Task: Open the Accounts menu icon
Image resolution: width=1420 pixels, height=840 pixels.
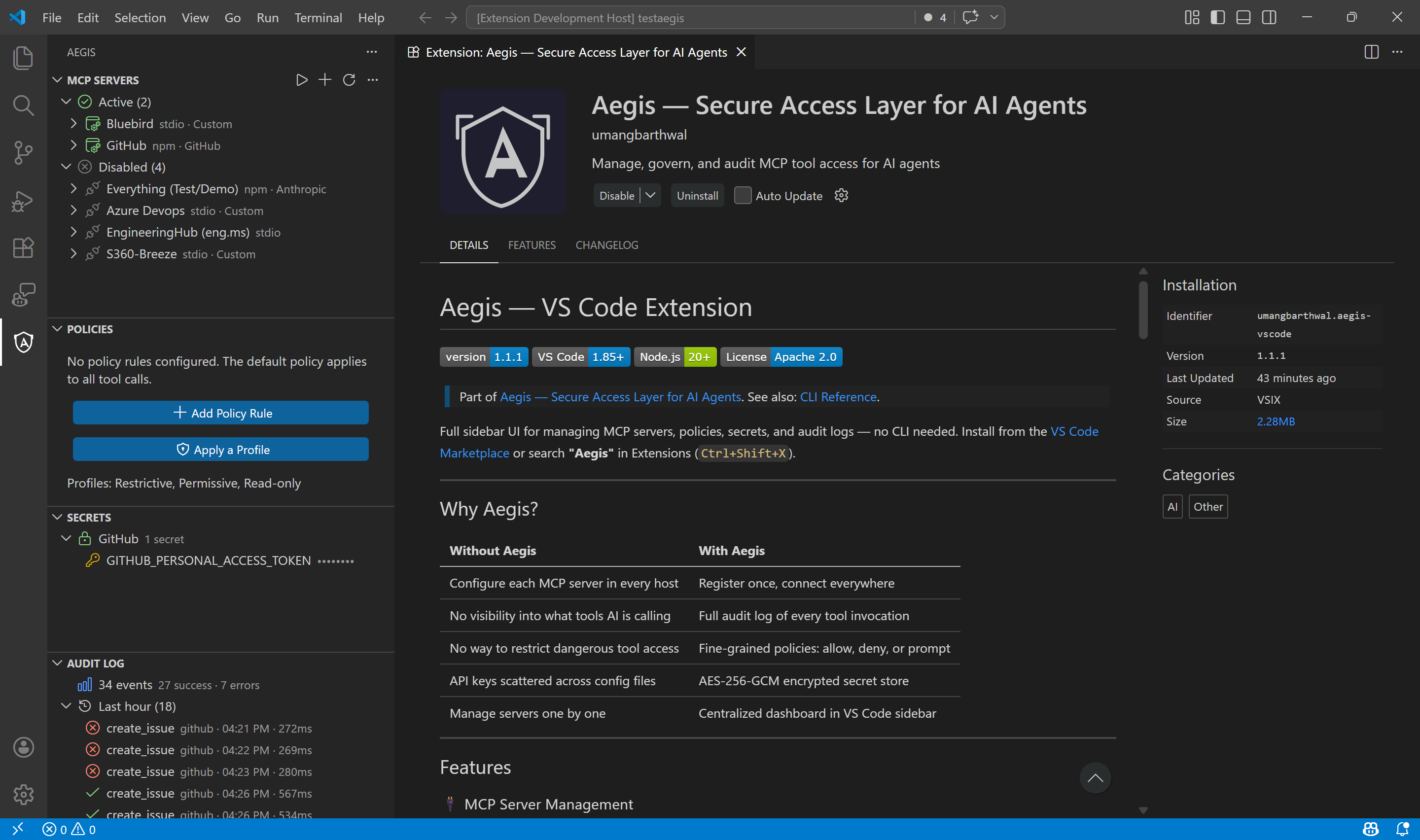Action: pos(23,747)
